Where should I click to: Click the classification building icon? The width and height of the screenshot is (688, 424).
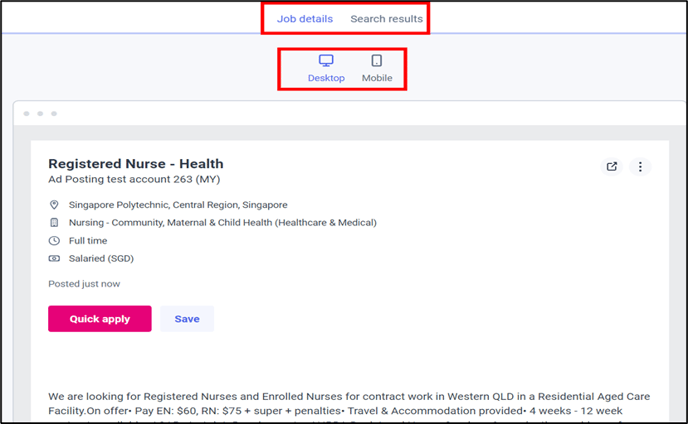click(x=54, y=223)
